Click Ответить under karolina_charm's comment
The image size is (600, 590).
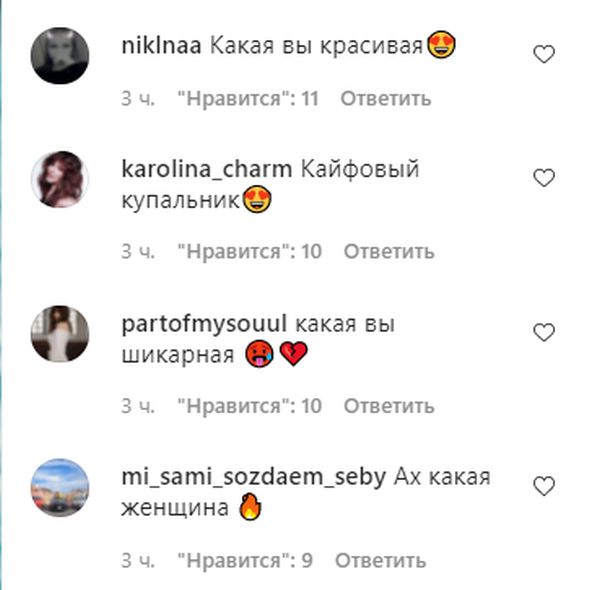389,252
